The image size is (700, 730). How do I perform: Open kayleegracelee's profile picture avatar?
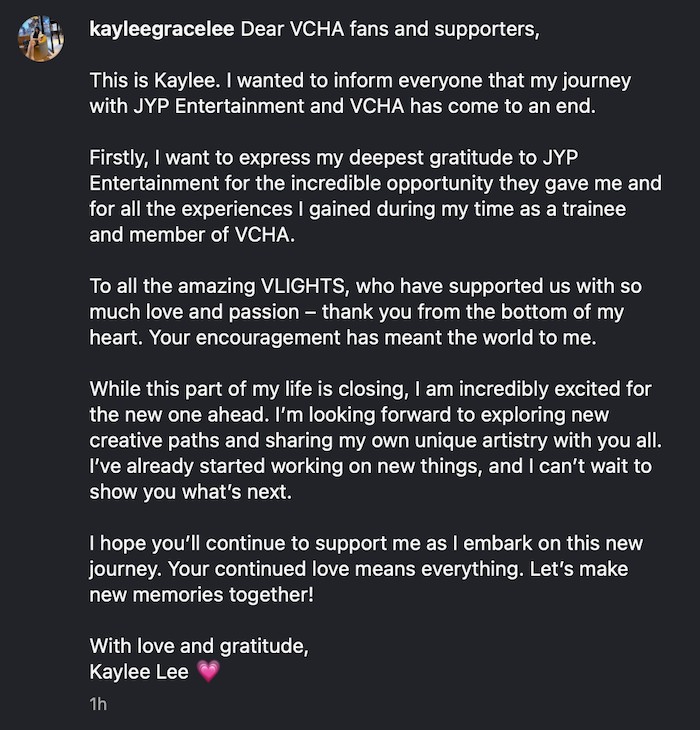click(41, 38)
